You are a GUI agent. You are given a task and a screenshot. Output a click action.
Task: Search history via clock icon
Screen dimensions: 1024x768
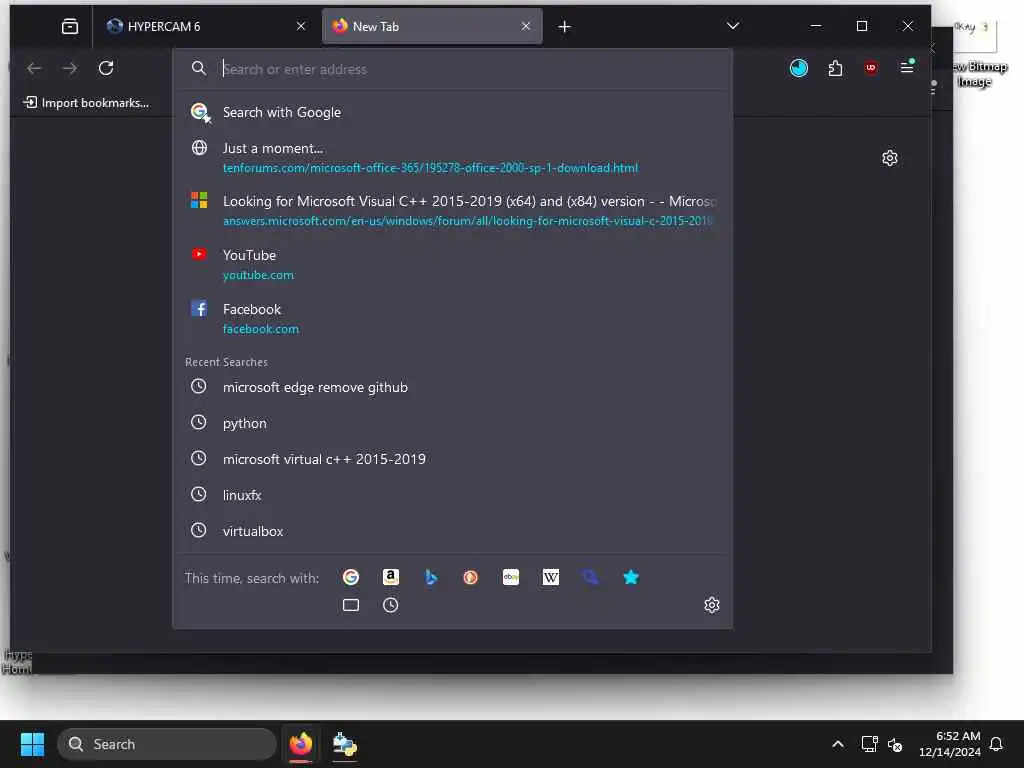click(x=391, y=605)
